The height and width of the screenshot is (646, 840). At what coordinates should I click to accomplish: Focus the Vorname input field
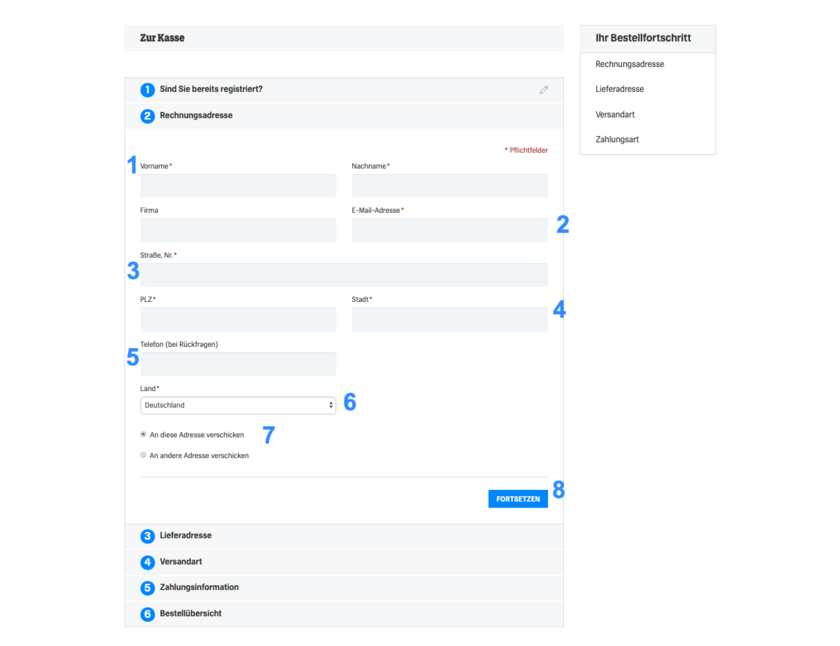pyautogui.click(x=238, y=186)
